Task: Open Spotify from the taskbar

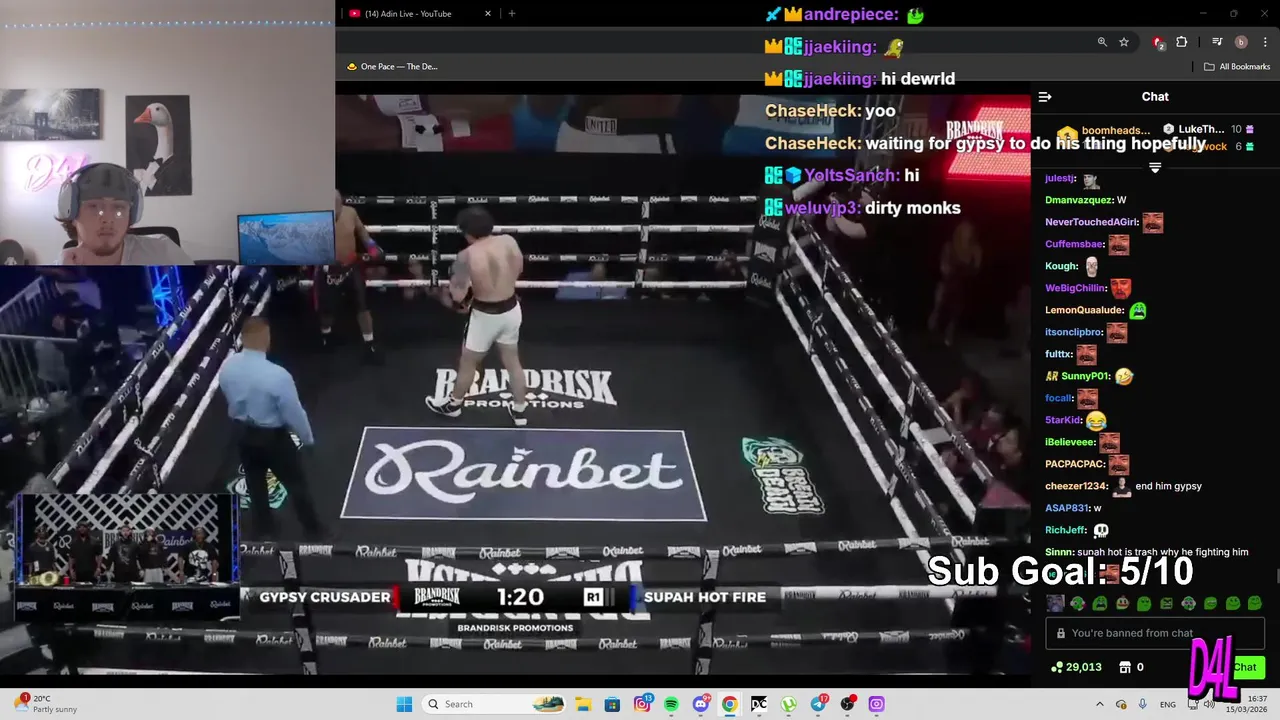Action: (671, 704)
